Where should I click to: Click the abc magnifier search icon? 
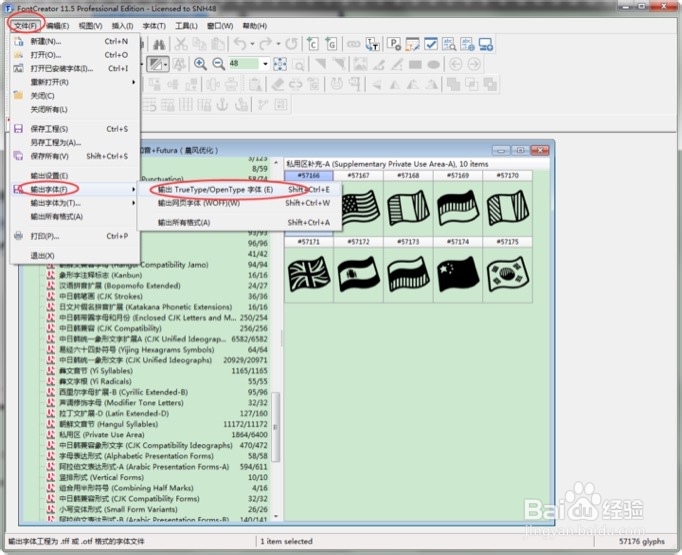tap(449, 44)
